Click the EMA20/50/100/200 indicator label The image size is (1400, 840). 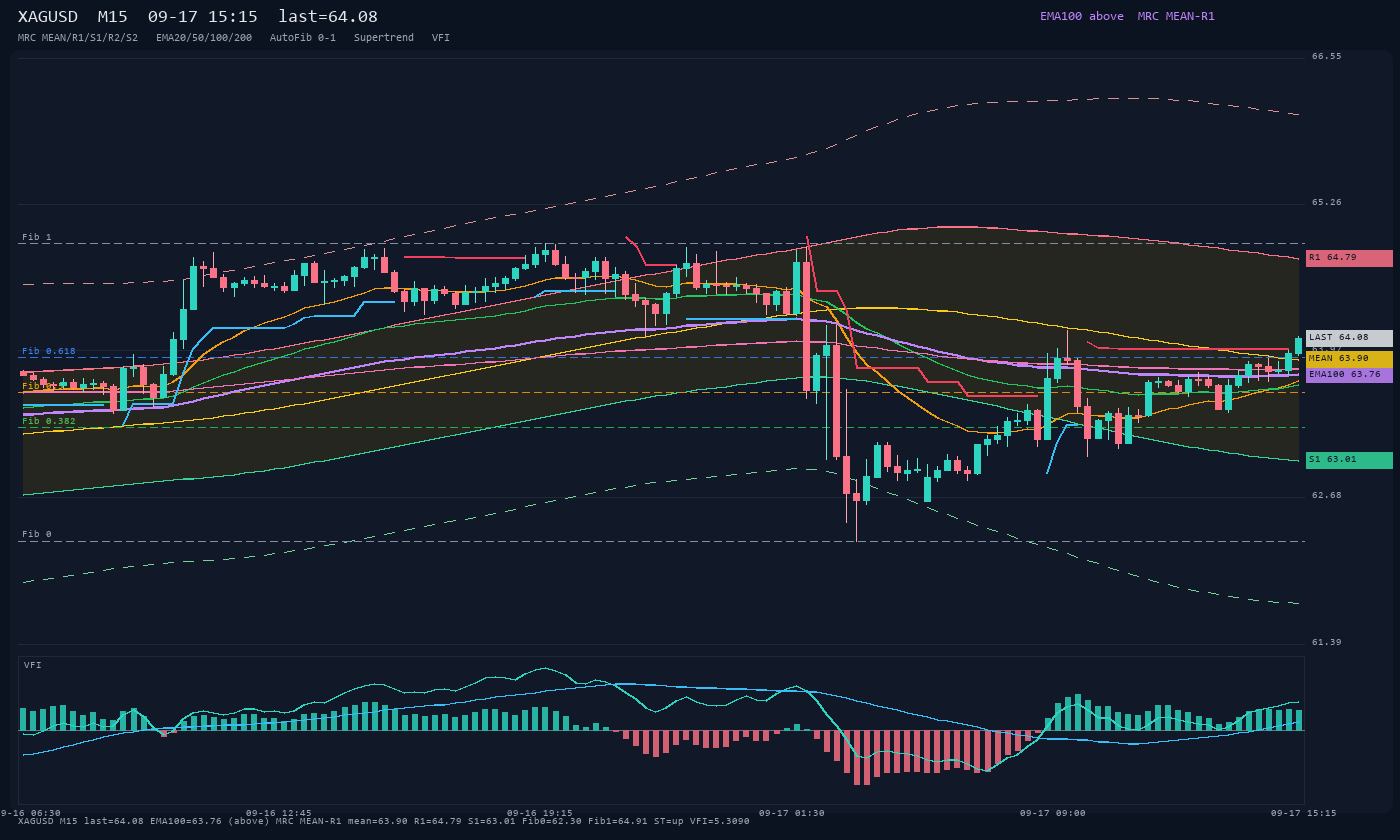204,38
